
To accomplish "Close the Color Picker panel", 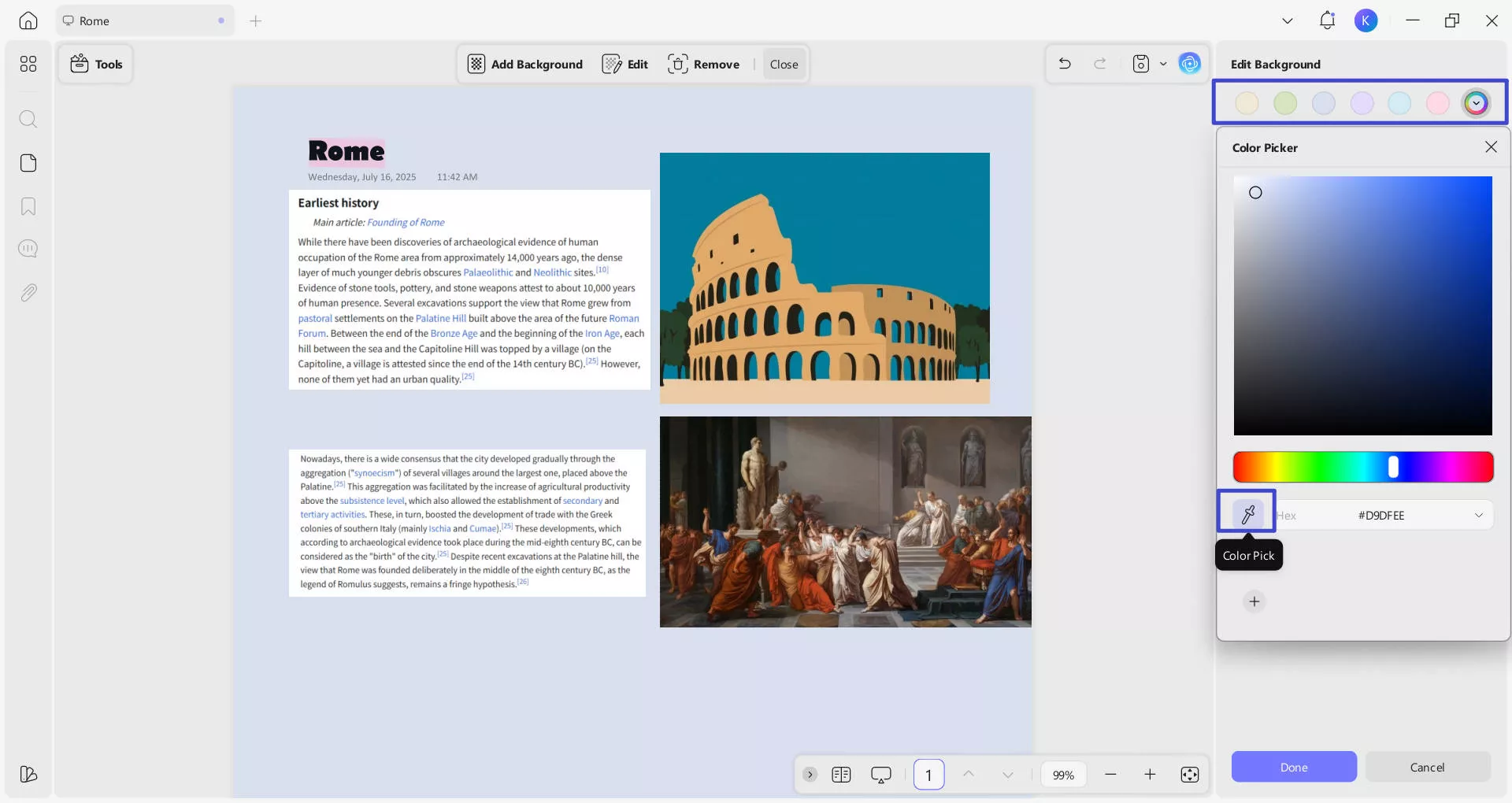I will (x=1491, y=147).
